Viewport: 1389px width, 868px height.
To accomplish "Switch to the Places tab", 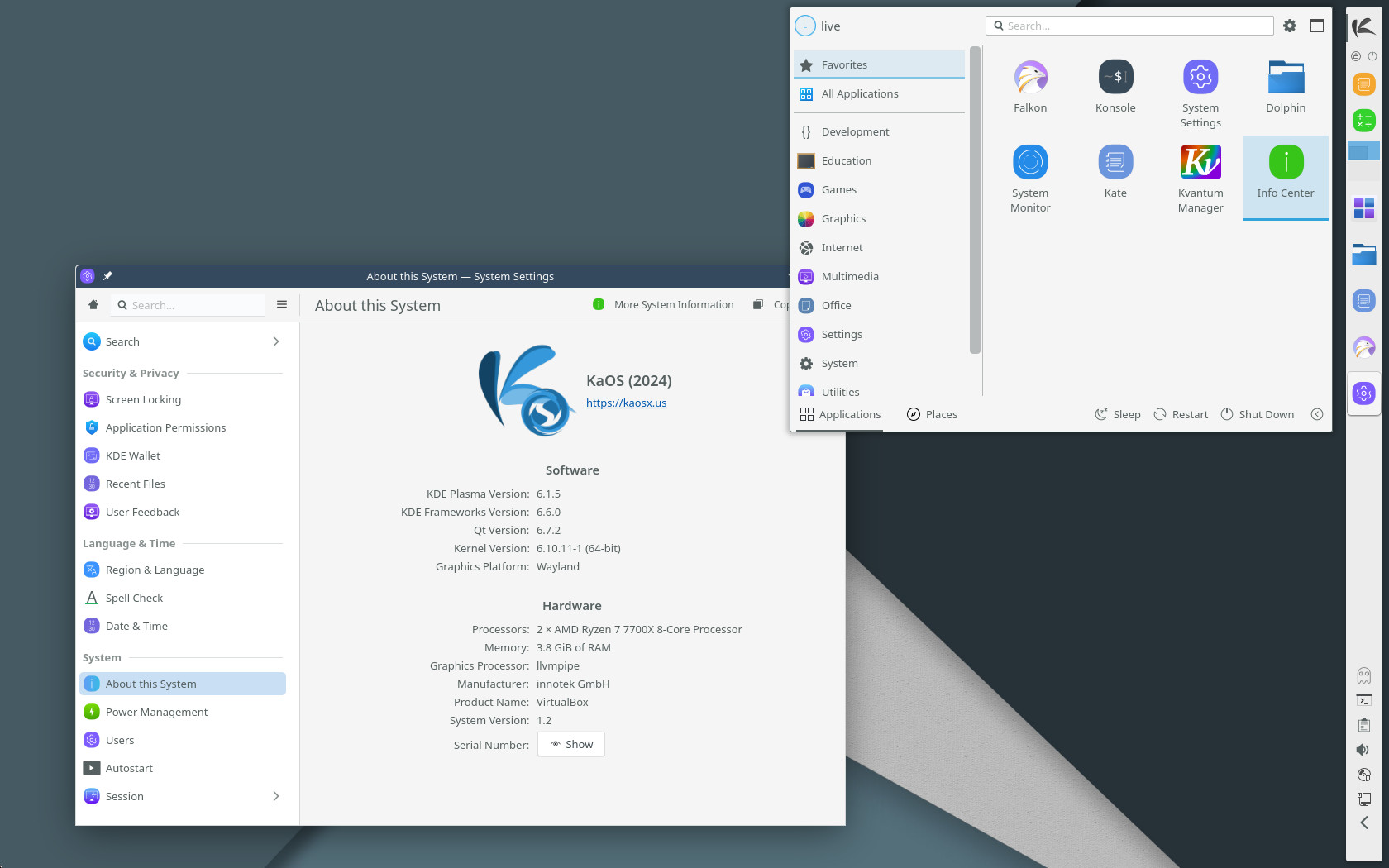I will pyautogui.click(x=932, y=414).
